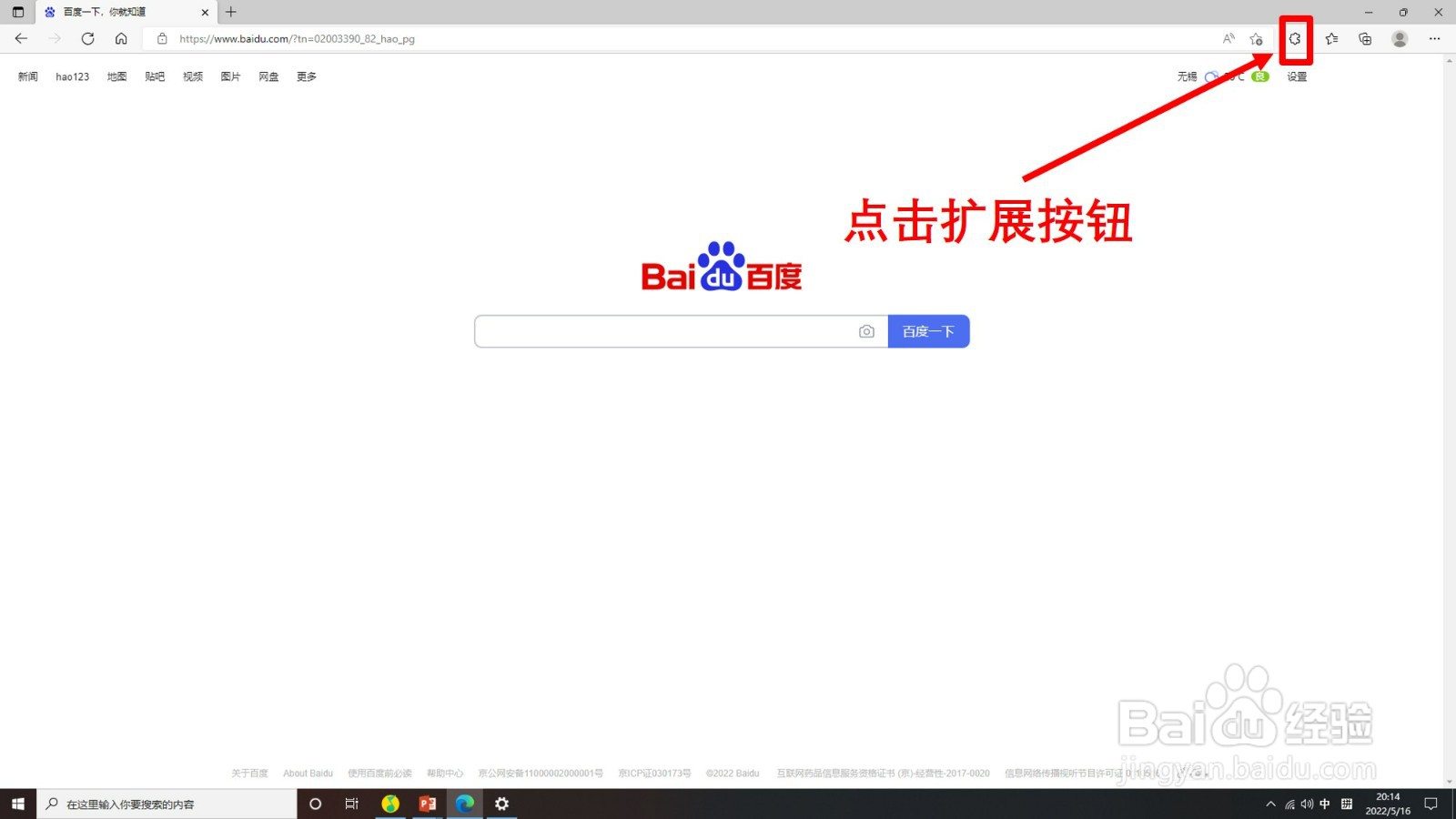Open the hao123 link

tap(73, 76)
